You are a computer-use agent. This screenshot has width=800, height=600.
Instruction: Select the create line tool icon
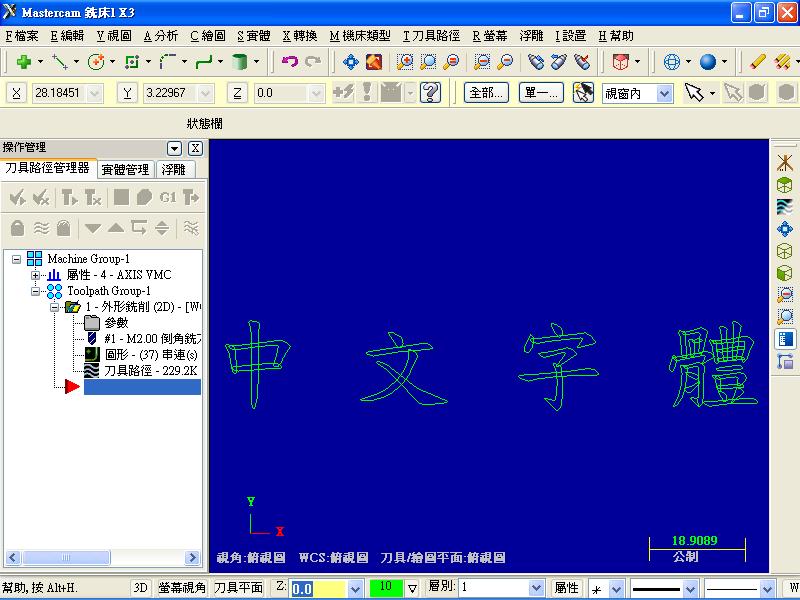60,62
